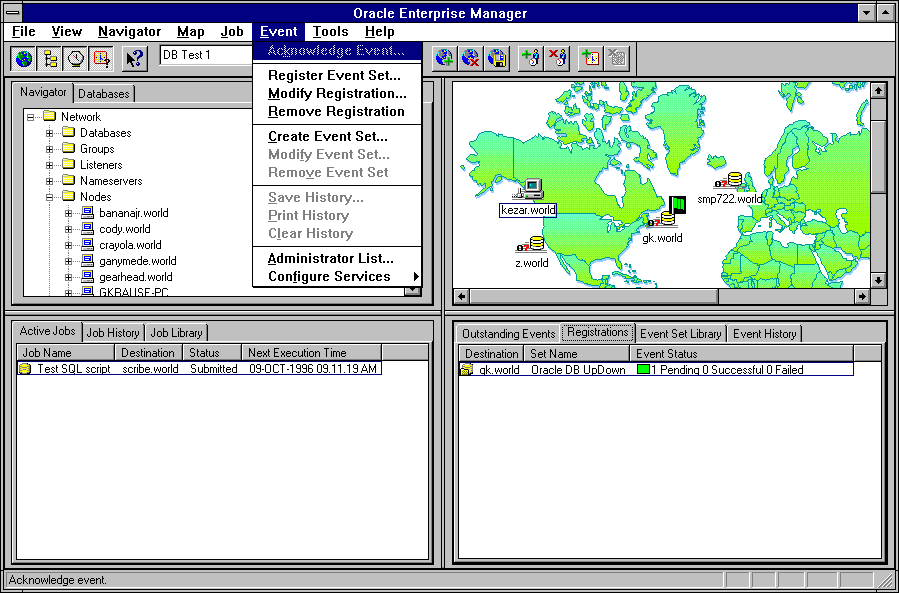This screenshot has width=899, height=593.
Task: Select cody.world in the Navigator tree
Action: click(125, 229)
